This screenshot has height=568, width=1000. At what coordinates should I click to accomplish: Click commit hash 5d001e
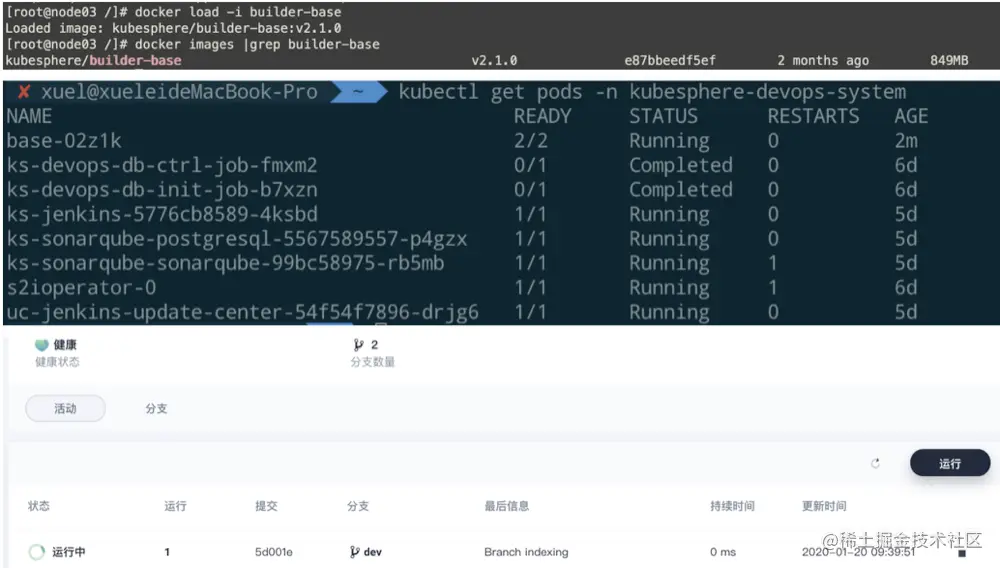(x=274, y=552)
